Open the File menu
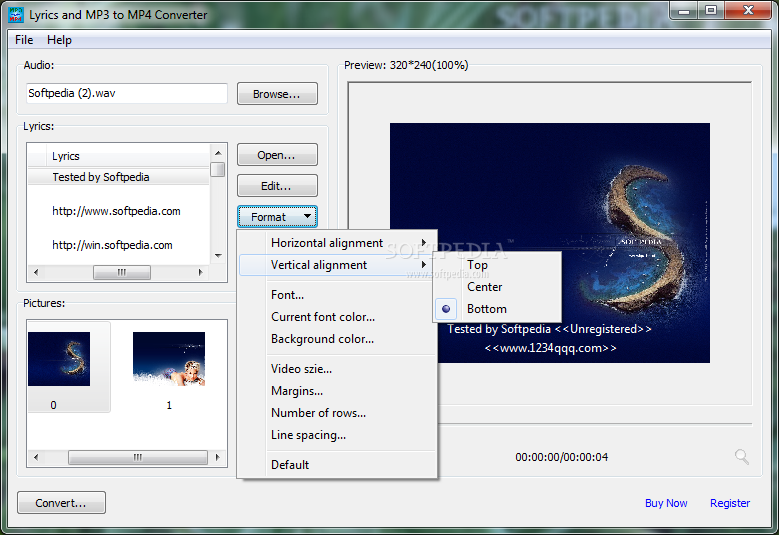This screenshot has width=779, height=535. click(x=24, y=40)
